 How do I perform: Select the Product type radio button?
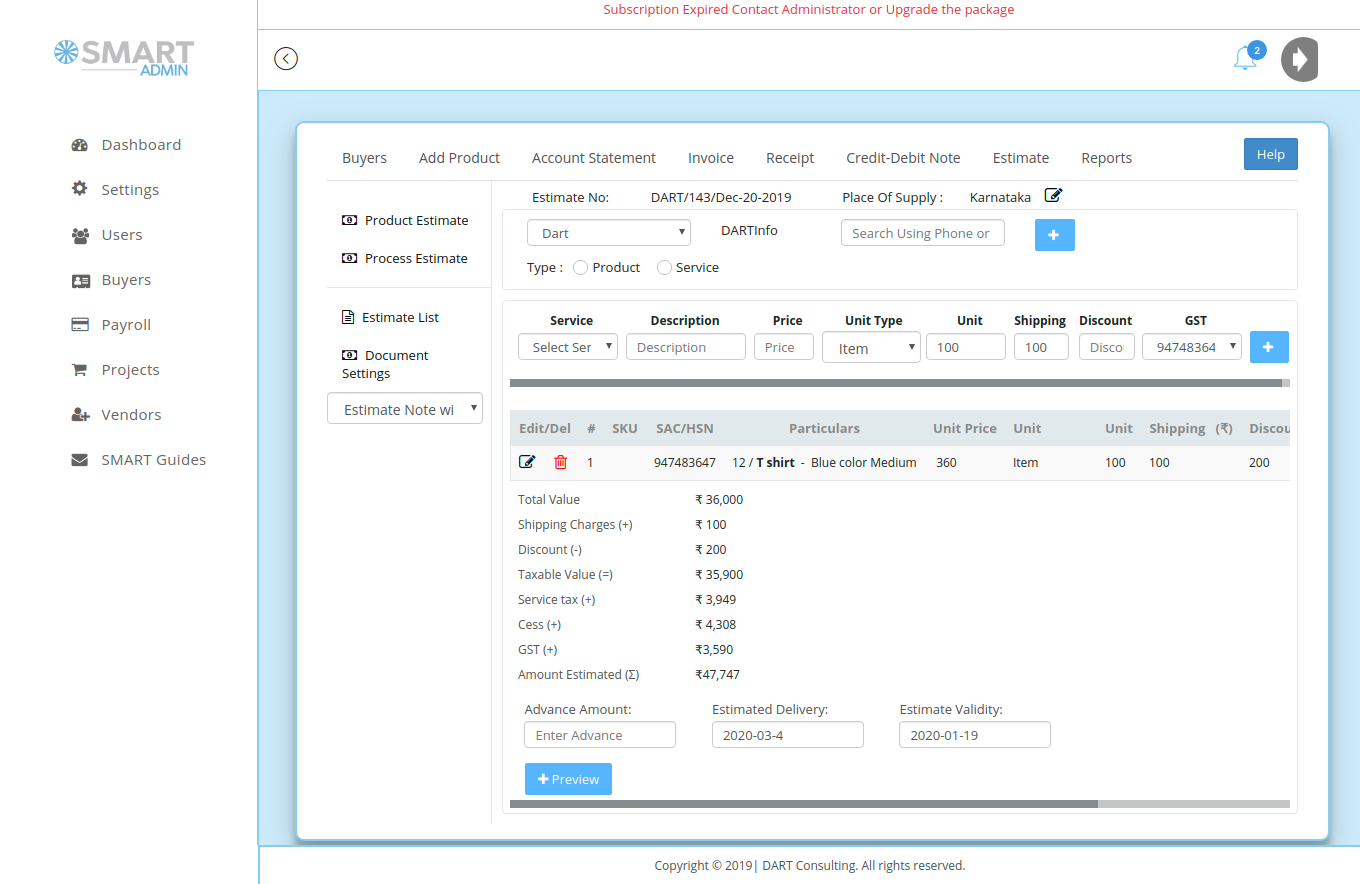coord(581,267)
